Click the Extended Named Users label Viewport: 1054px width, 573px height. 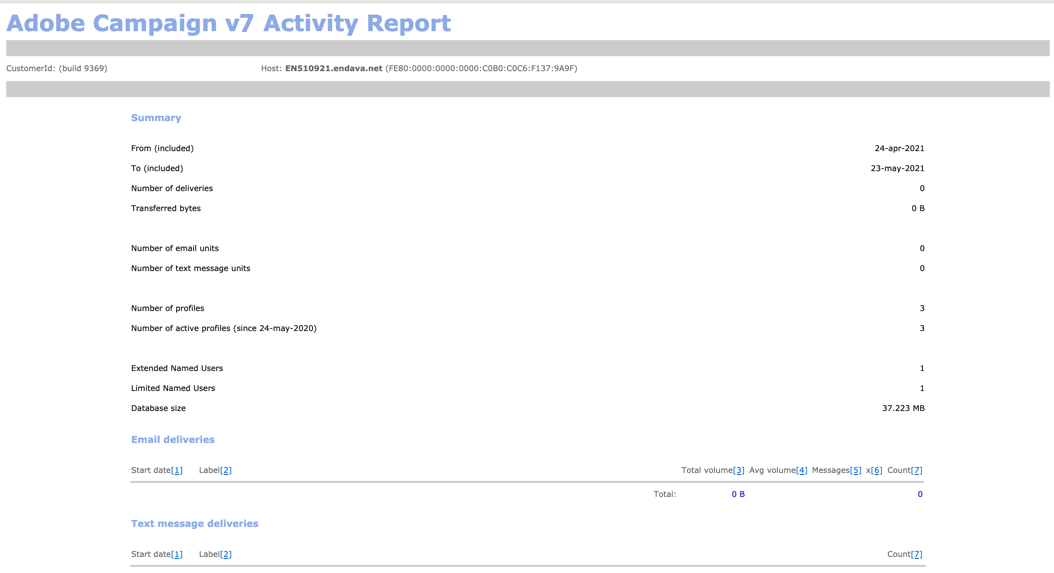click(x=177, y=369)
